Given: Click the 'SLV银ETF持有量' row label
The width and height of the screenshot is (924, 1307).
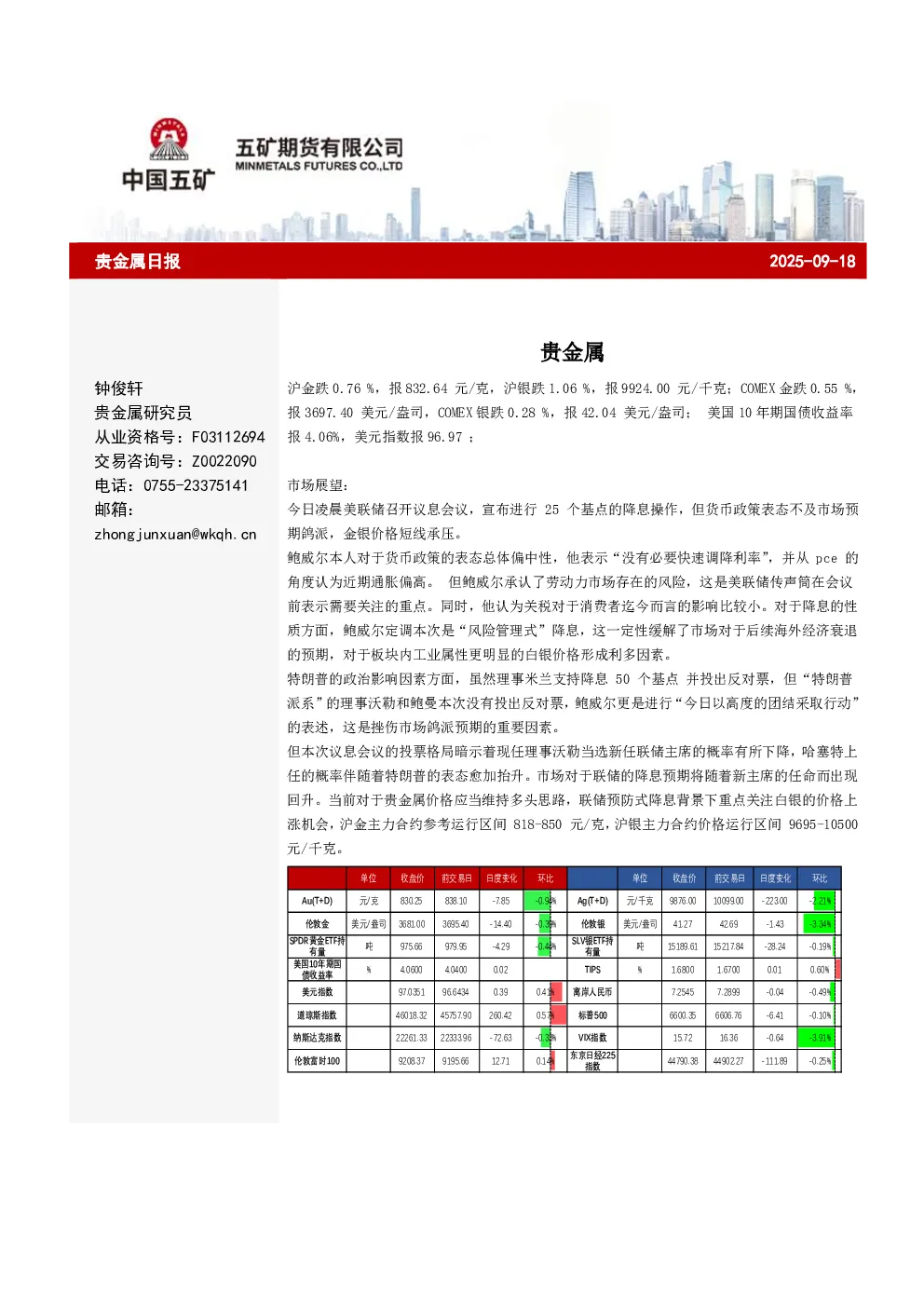Looking at the screenshot, I should [x=592, y=946].
